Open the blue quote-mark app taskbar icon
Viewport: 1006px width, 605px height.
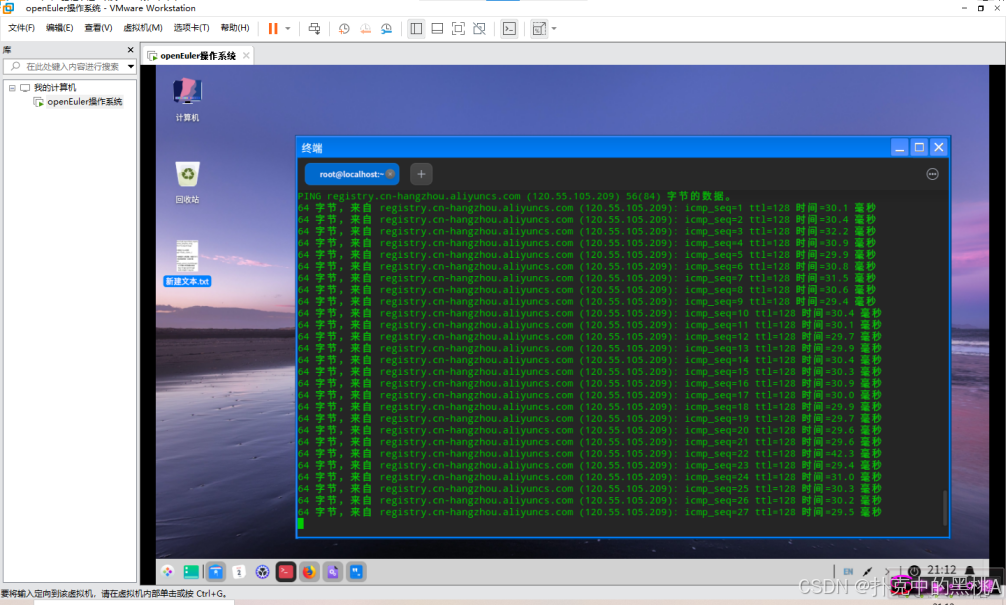point(356,572)
